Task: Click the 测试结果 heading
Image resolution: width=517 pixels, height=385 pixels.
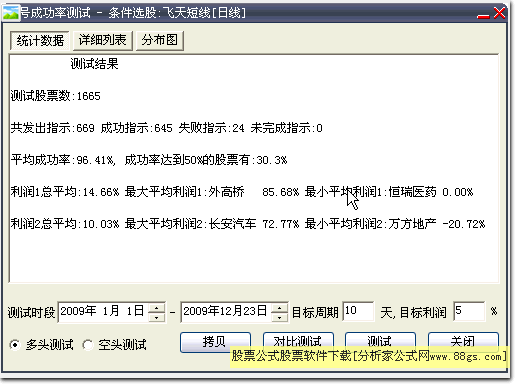Action: coord(94,64)
